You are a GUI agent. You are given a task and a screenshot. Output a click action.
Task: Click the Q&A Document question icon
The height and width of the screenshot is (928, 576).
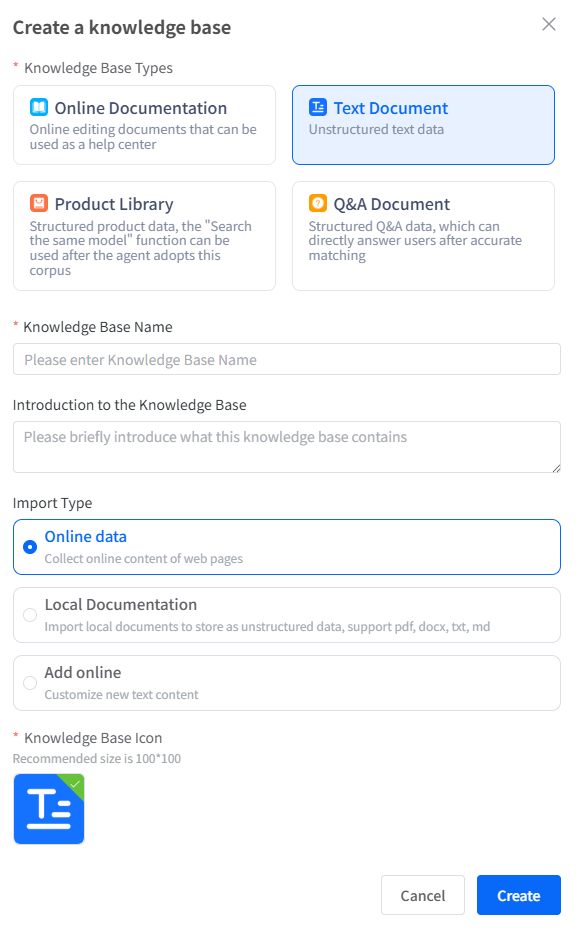pyautogui.click(x=318, y=203)
